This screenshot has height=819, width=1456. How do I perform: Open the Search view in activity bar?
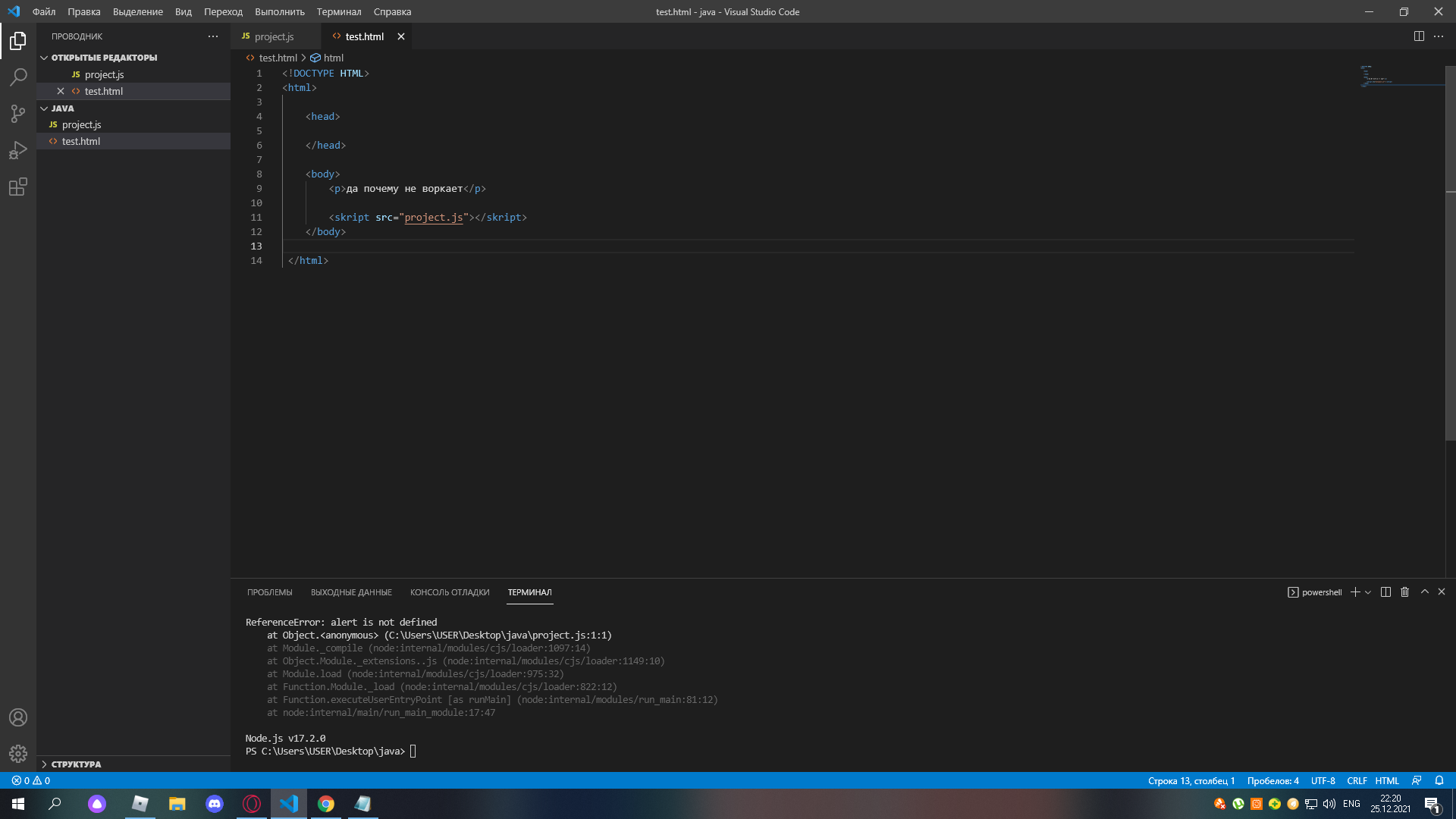pyautogui.click(x=18, y=77)
